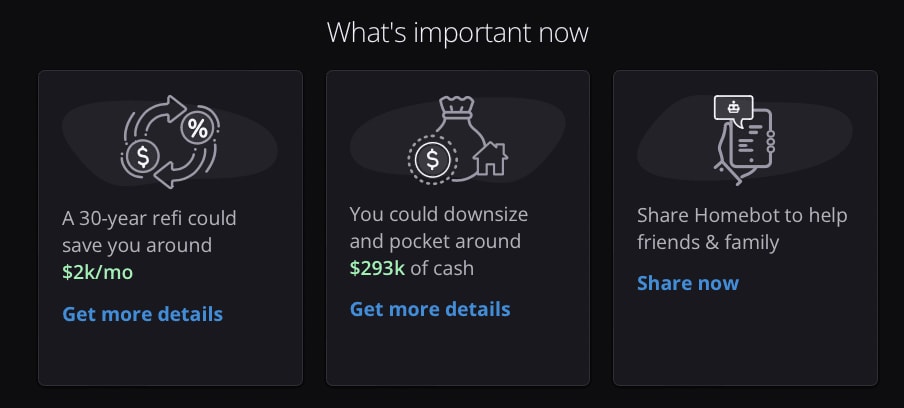Click the What's important now heading

(x=458, y=32)
